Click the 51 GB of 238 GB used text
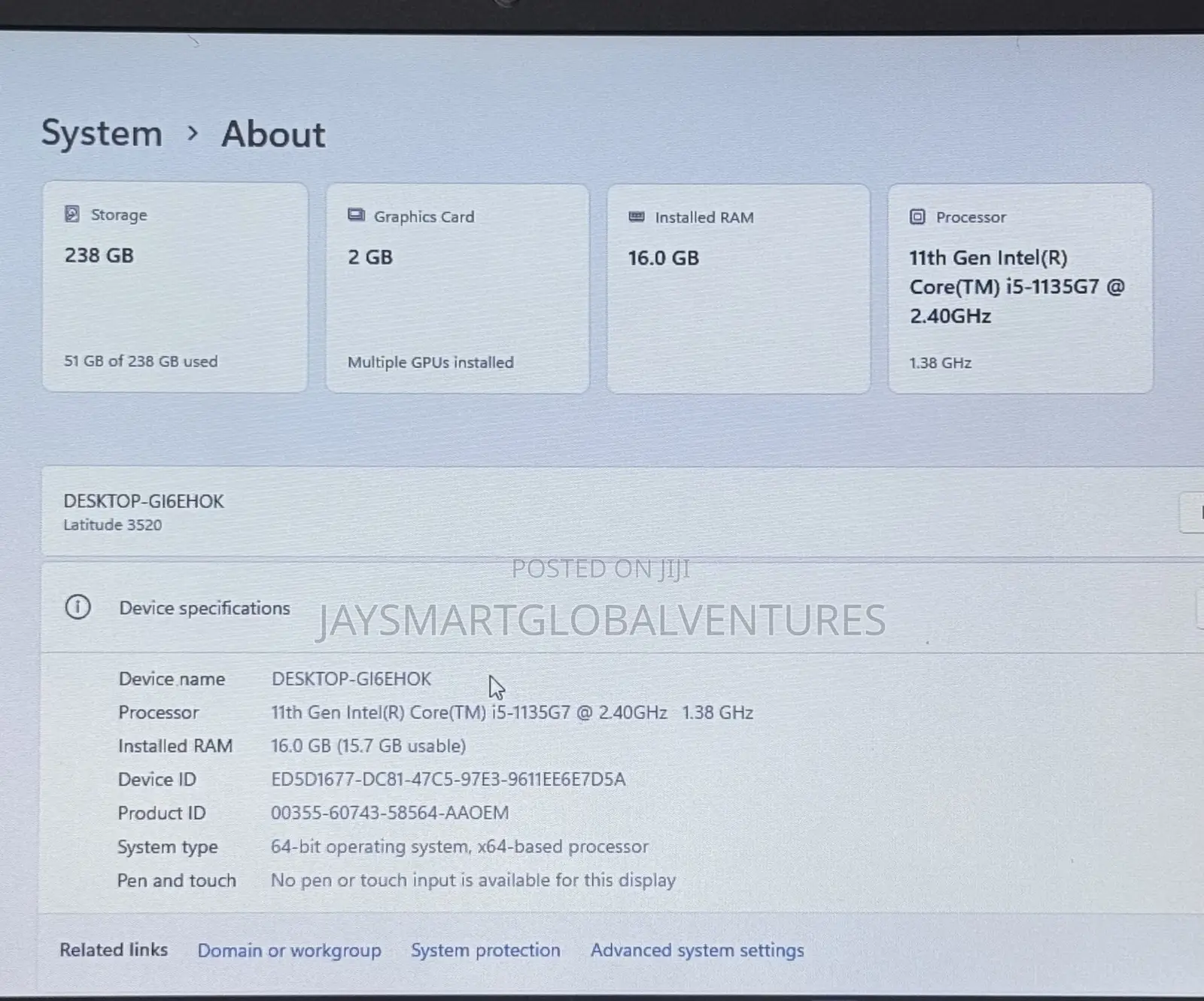Image resolution: width=1204 pixels, height=1001 pixels. tap(141, 361)
